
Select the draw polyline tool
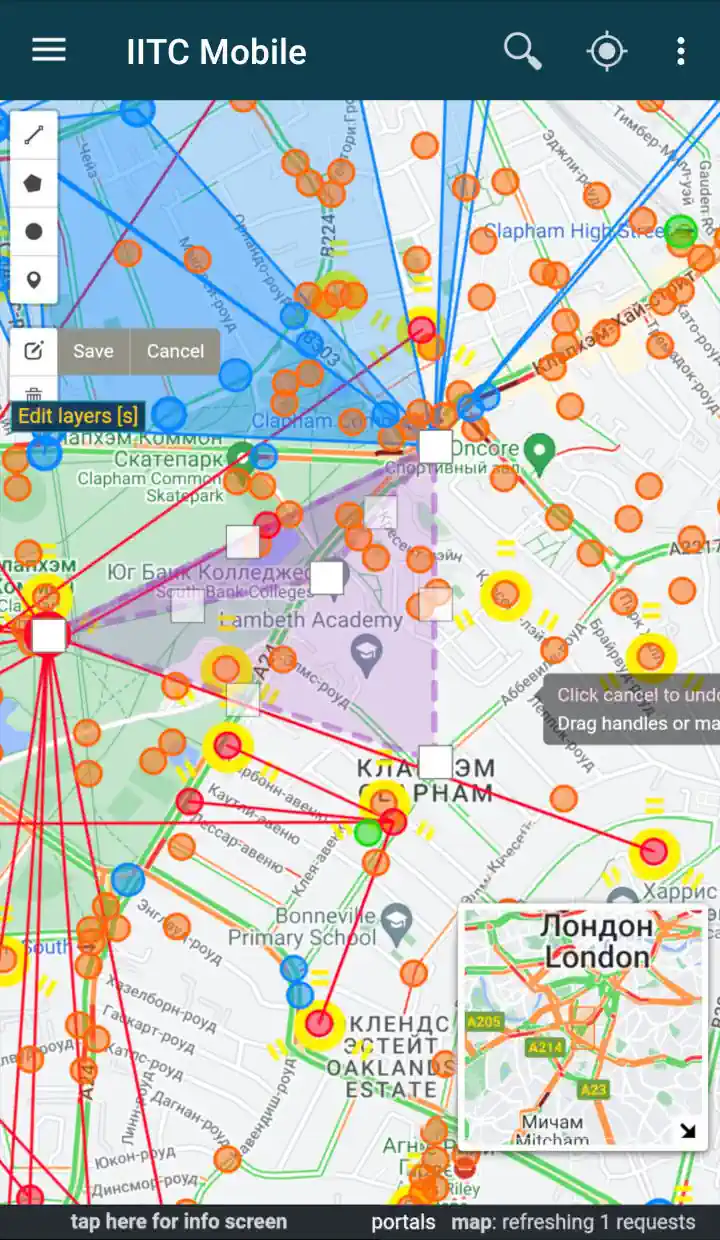[34, 136]
